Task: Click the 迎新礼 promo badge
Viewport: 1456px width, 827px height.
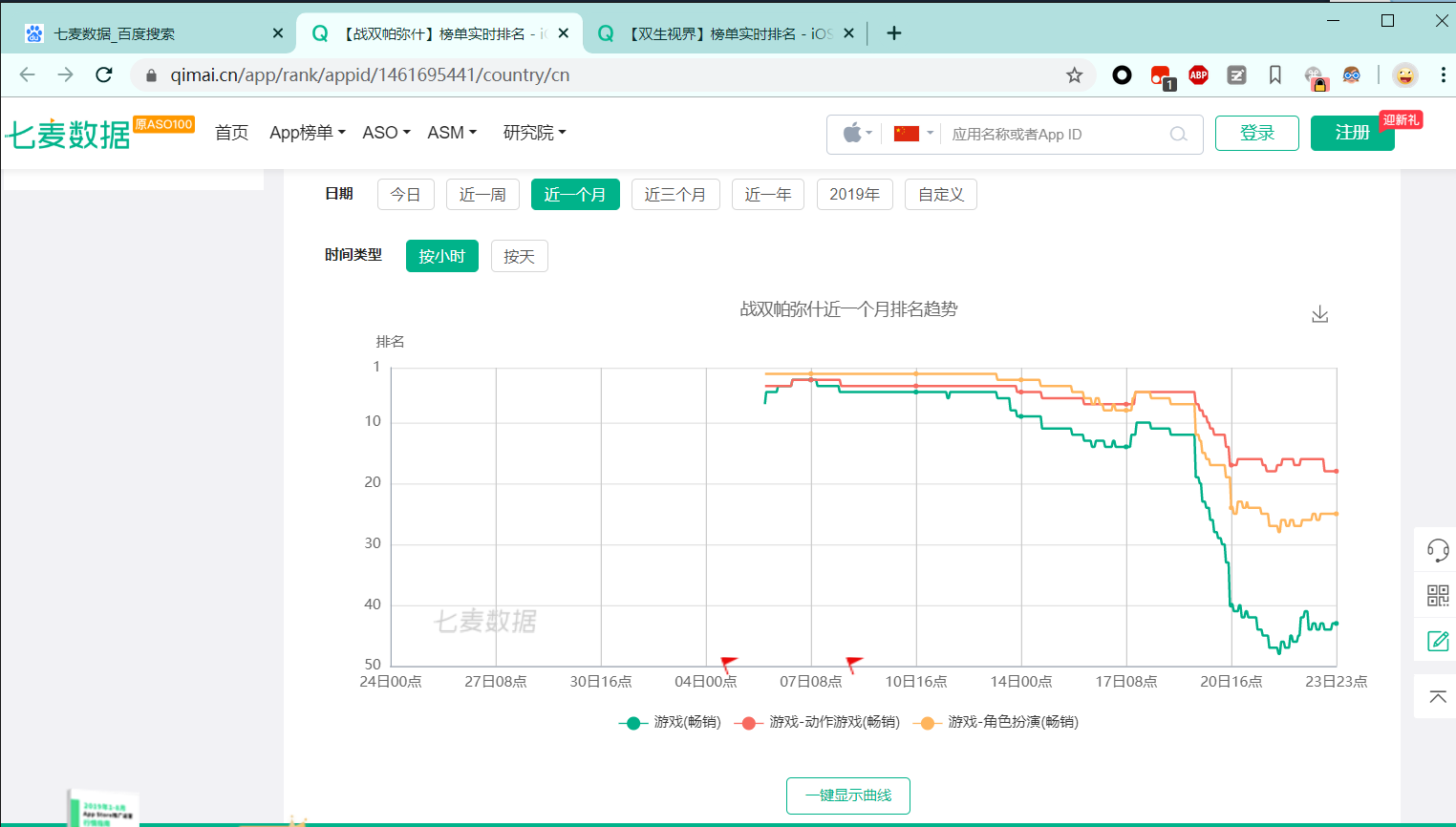Action: pyautogui.click(x=1401, y=119)
